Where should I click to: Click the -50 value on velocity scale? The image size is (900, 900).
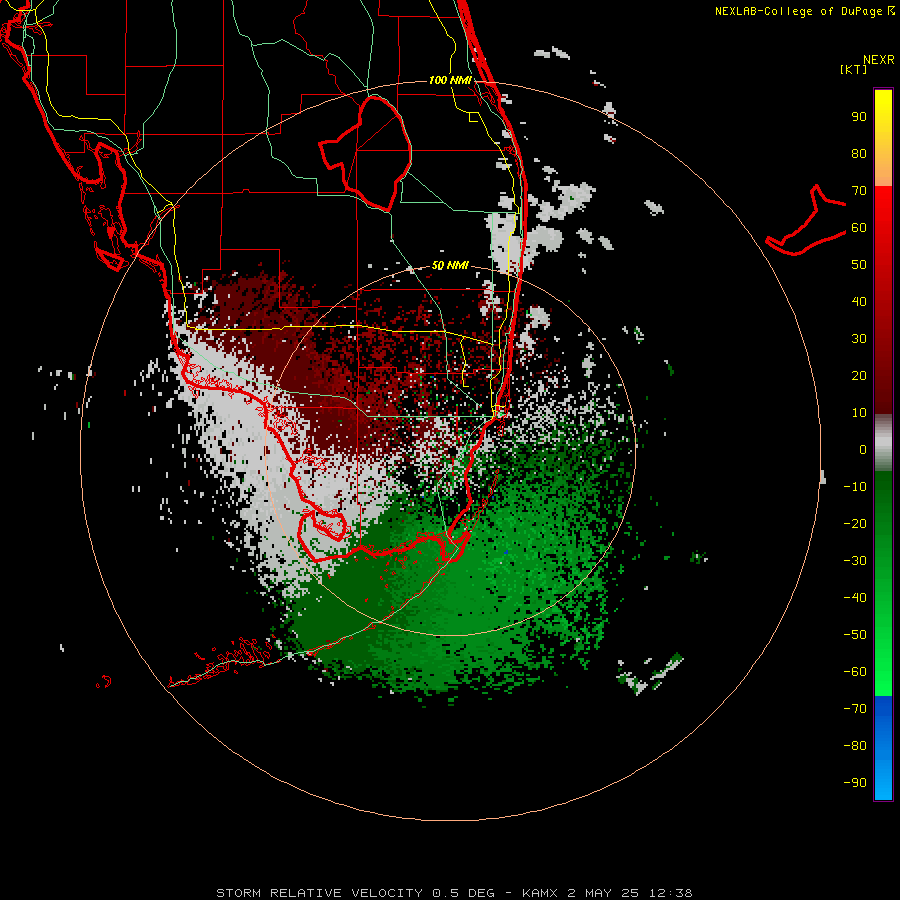tap(855, 635)
